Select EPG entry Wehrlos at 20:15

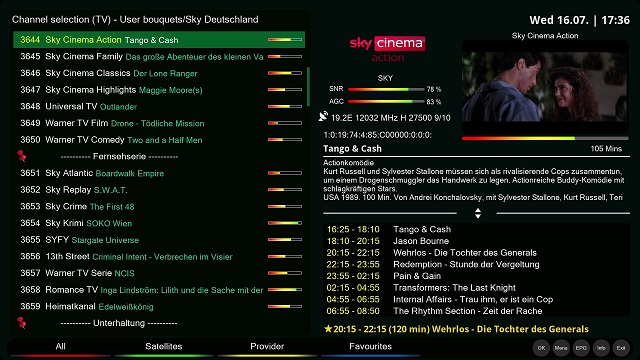point(476,253)
